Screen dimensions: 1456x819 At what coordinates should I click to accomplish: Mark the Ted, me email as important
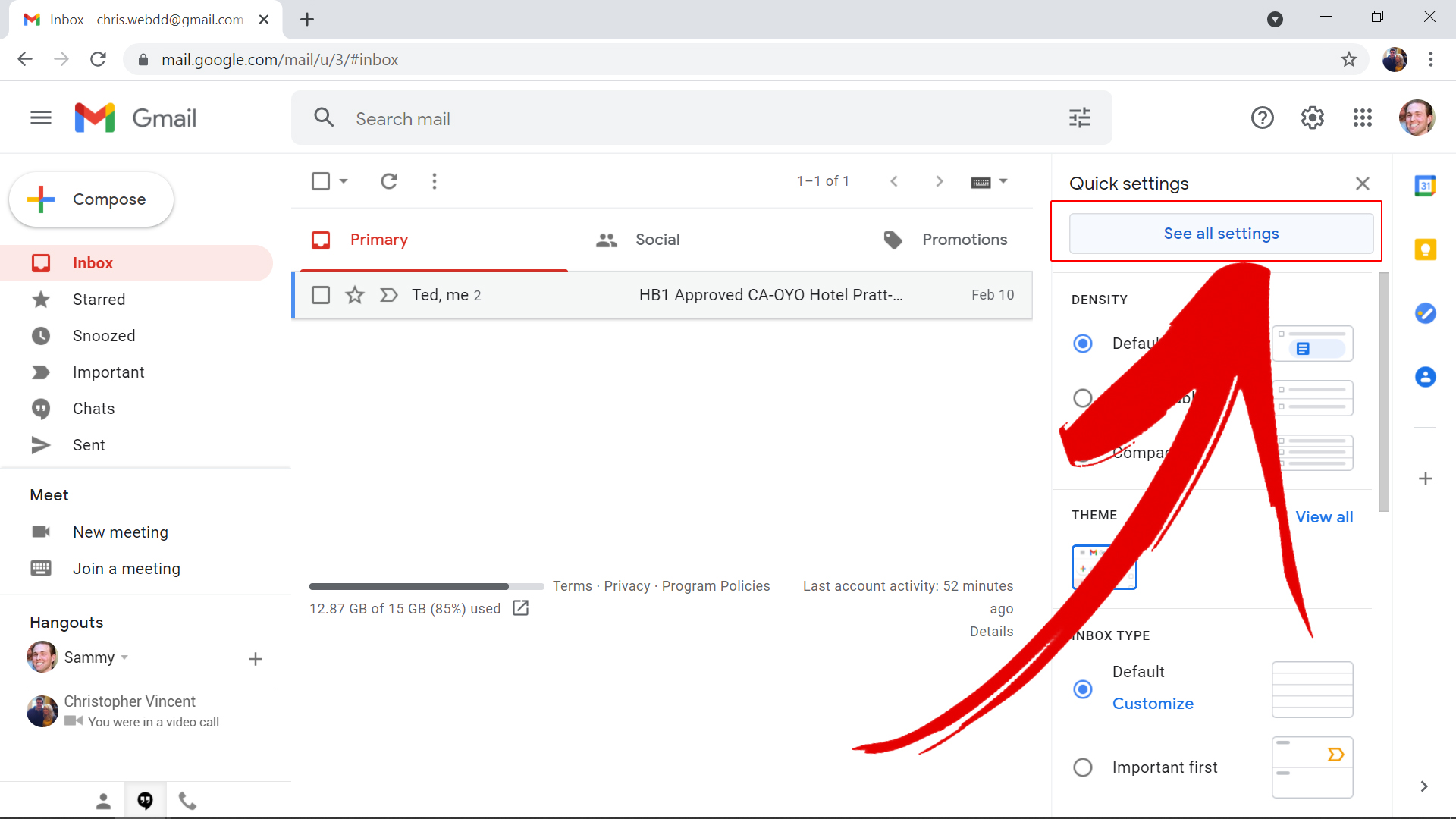point(388,295)
